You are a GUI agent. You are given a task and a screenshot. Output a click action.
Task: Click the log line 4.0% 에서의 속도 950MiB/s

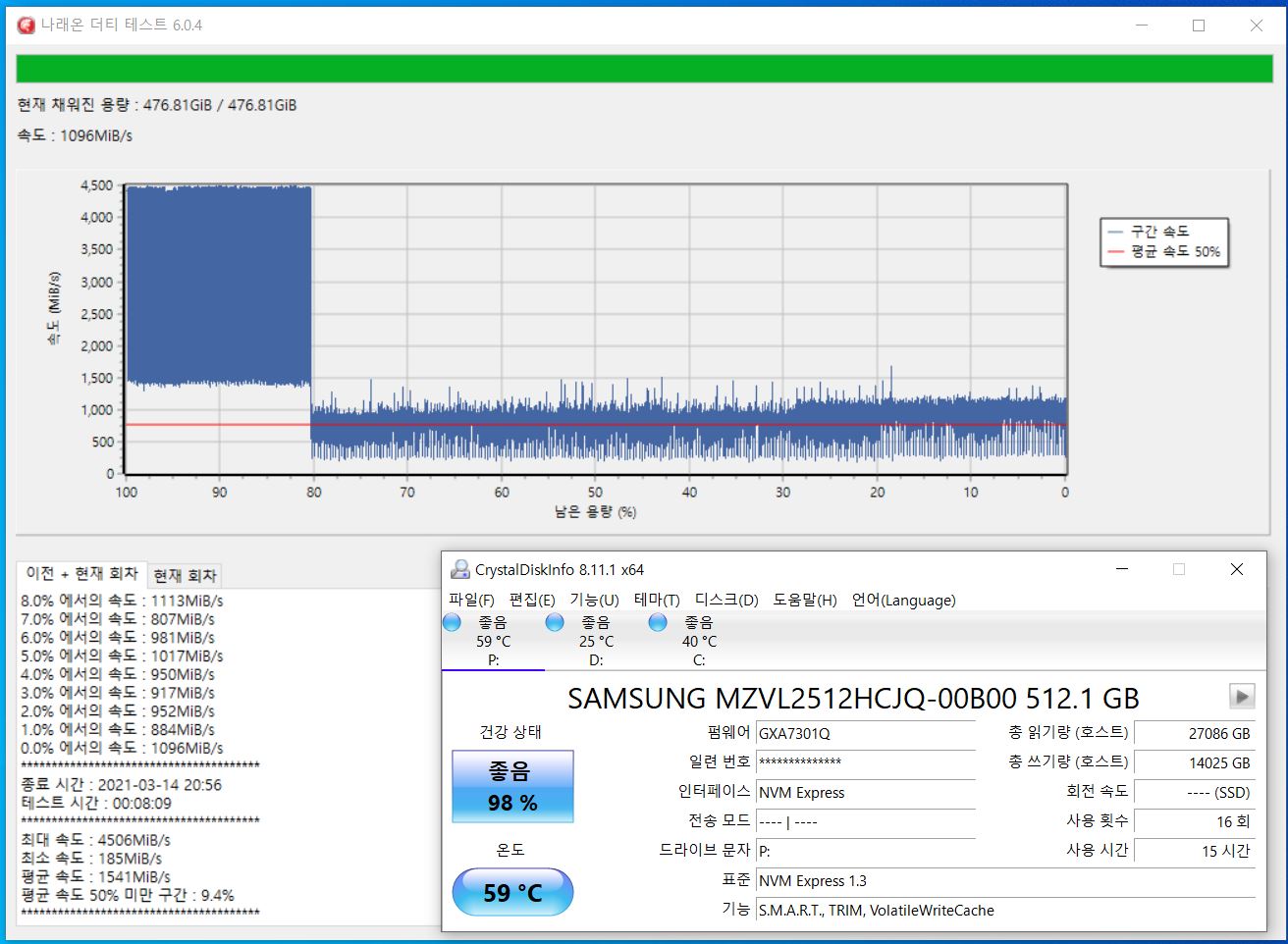[x=118, y=674]
